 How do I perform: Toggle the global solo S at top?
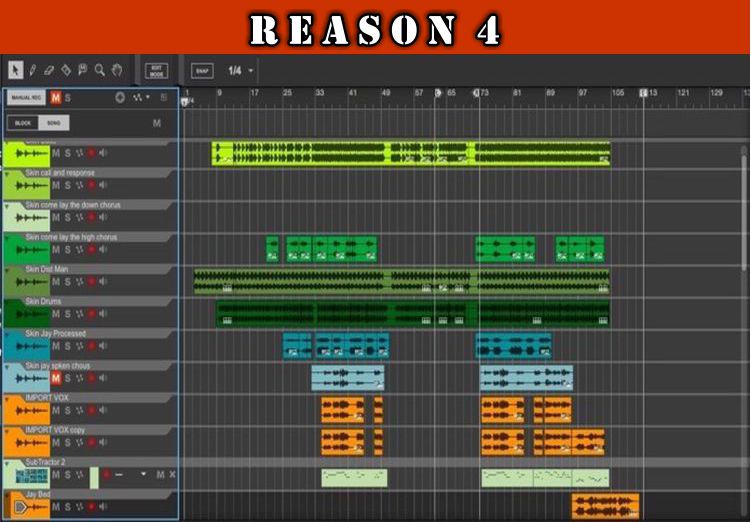[x=68, y=98]
